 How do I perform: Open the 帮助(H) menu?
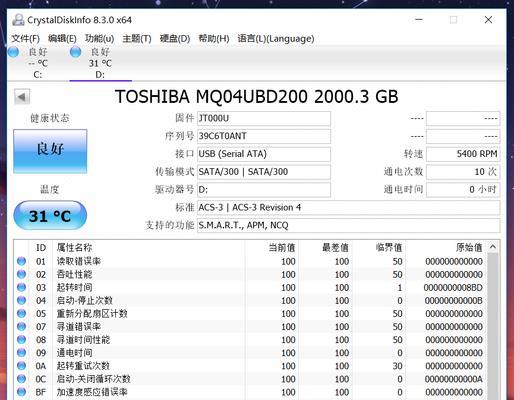pyautogui.click(x=214, y=39)
